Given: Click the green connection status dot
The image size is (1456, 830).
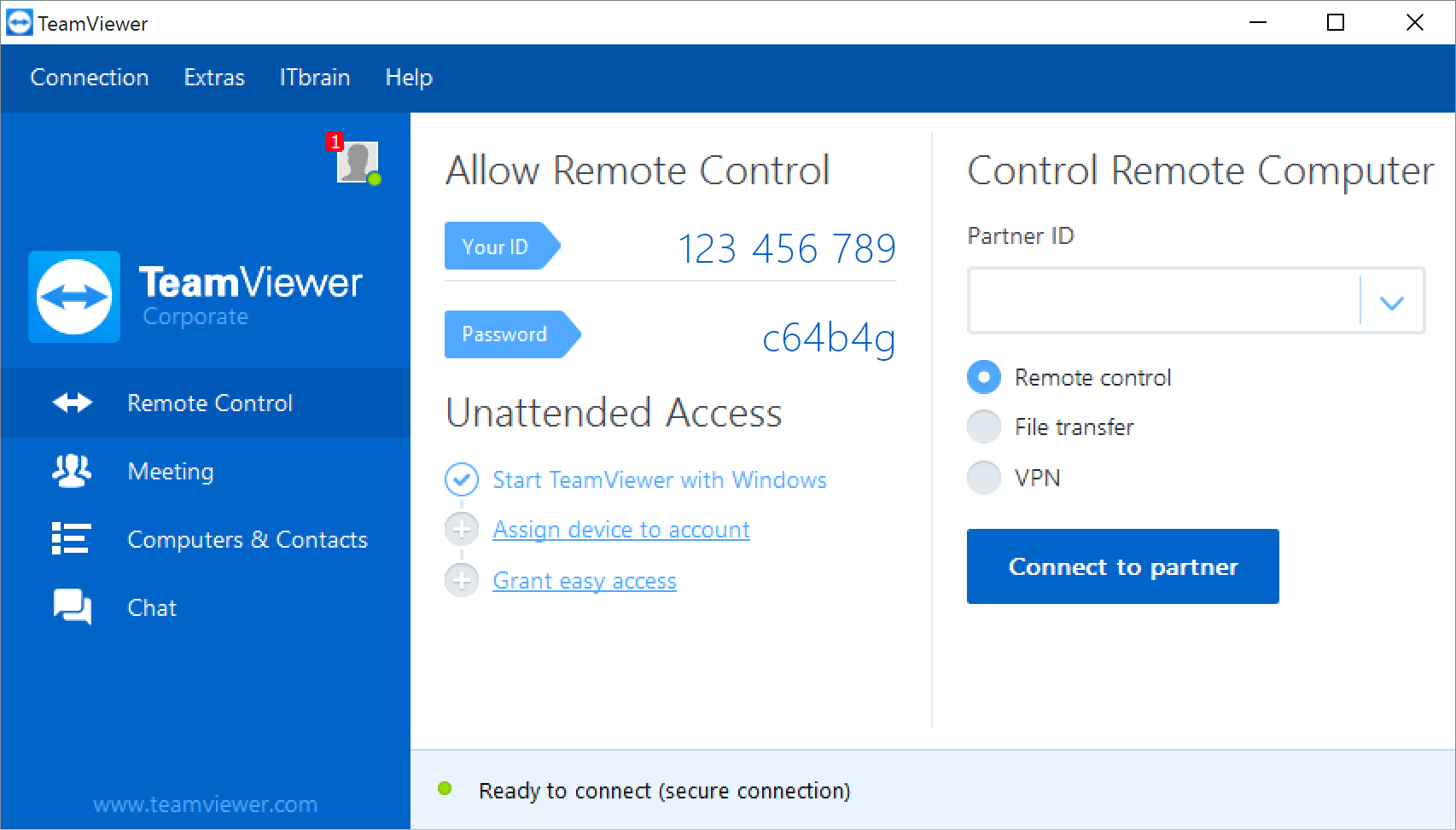Looking at the screenshot, I should [446, 790].
